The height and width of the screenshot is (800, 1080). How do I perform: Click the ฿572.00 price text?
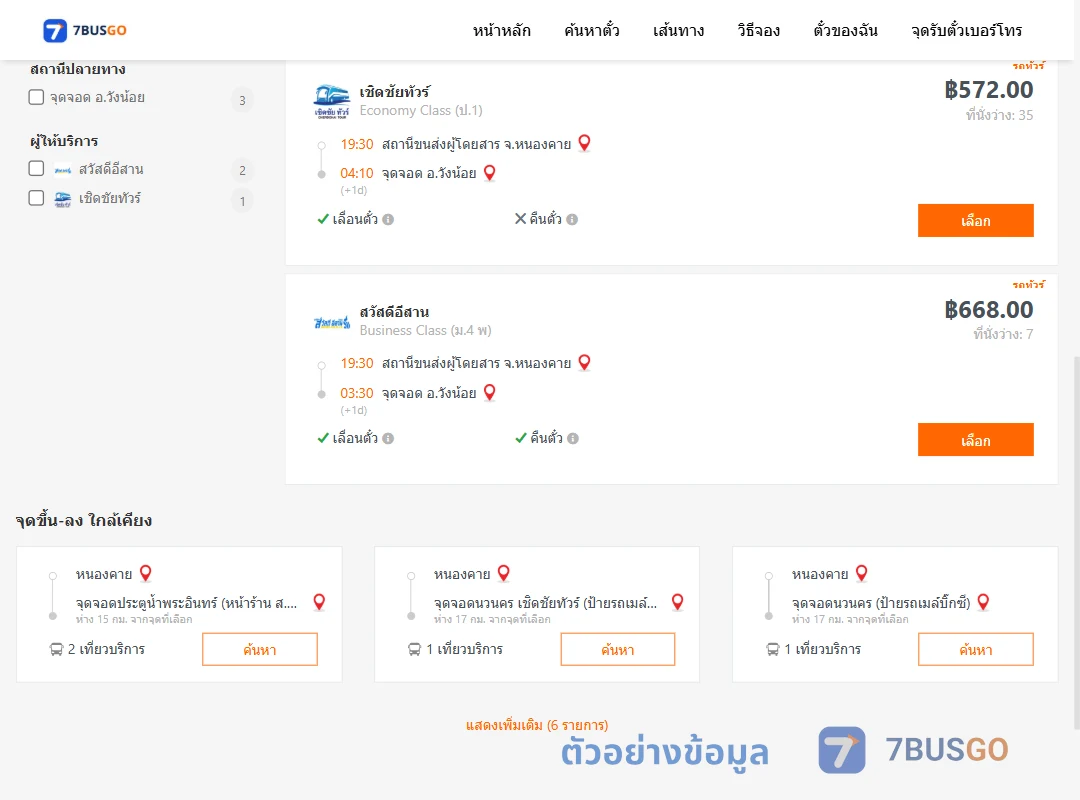(989, 90)
